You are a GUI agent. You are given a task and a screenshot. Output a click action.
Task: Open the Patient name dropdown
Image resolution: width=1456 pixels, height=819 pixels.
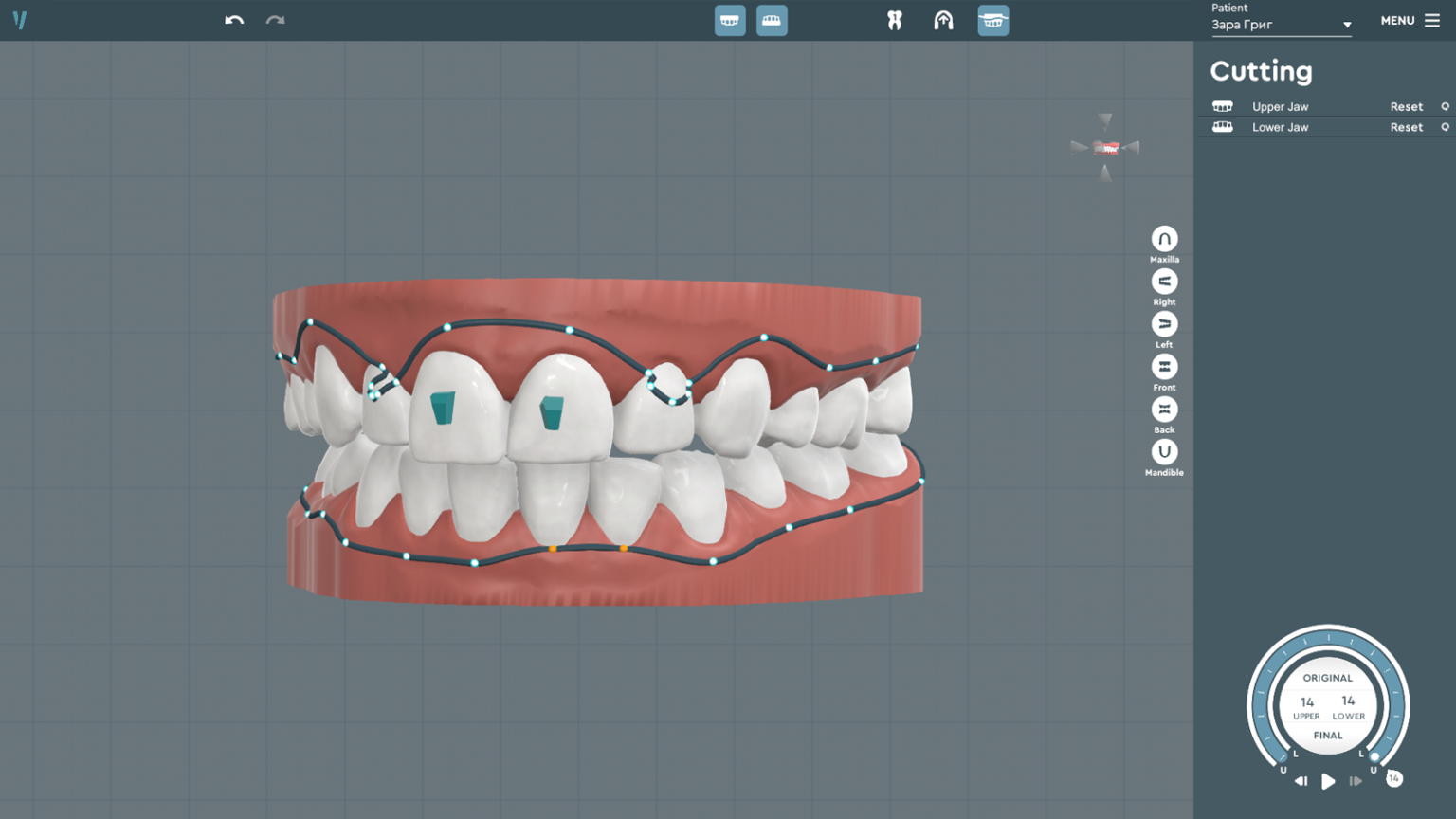(1282, 25)
